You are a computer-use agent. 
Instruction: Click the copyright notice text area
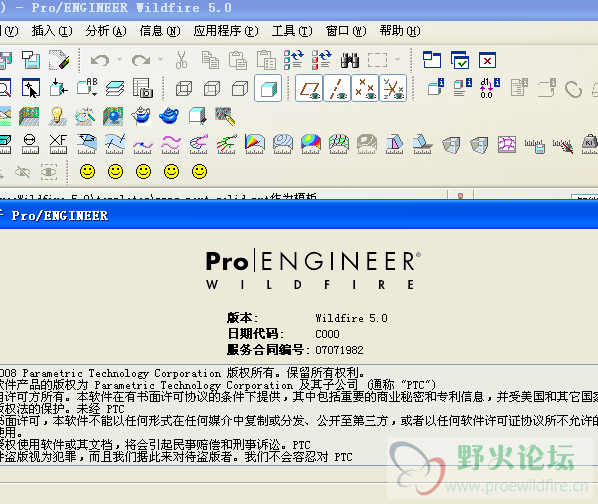pos(299,415)
